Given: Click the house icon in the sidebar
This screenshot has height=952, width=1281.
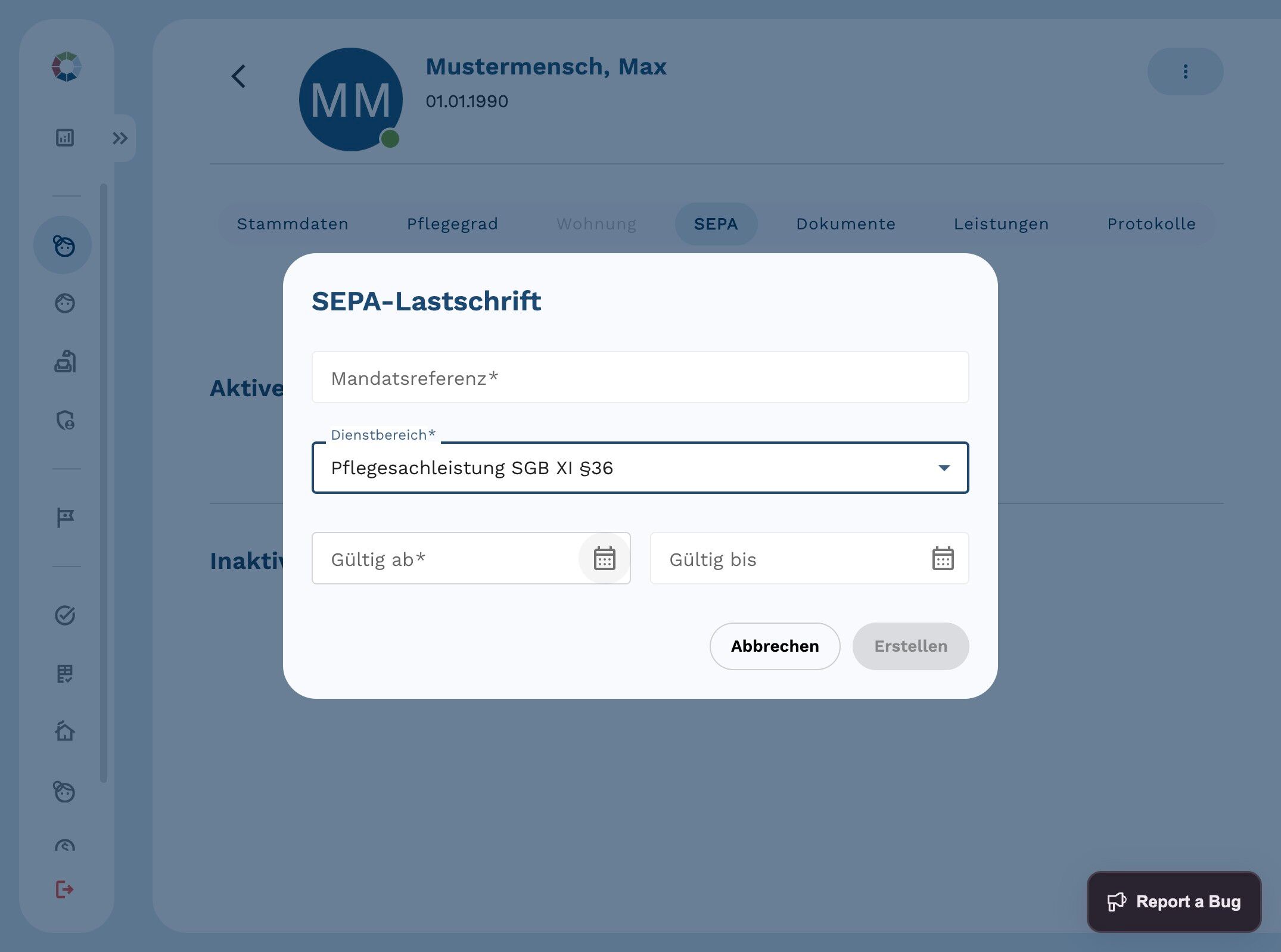Looking at the screenshot, I should (x=65, y=731).
